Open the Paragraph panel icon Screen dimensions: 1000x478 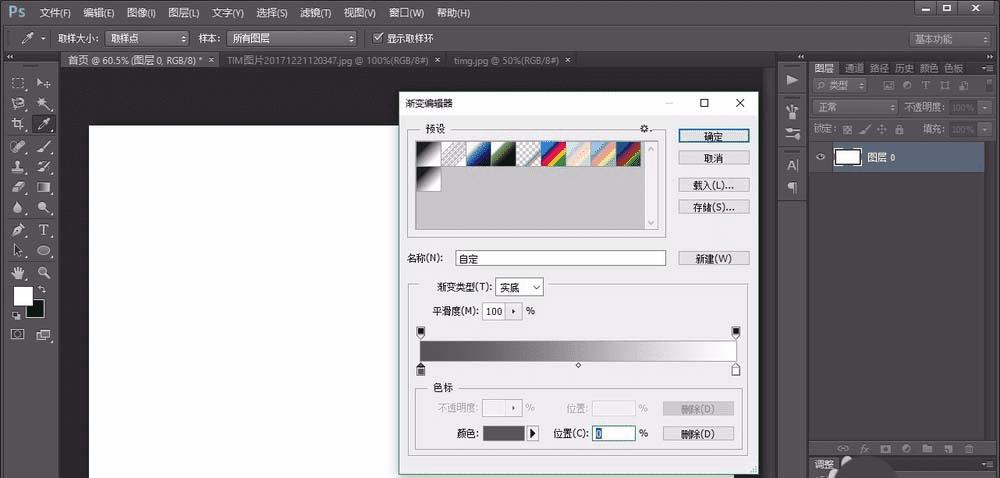point(792,187)
